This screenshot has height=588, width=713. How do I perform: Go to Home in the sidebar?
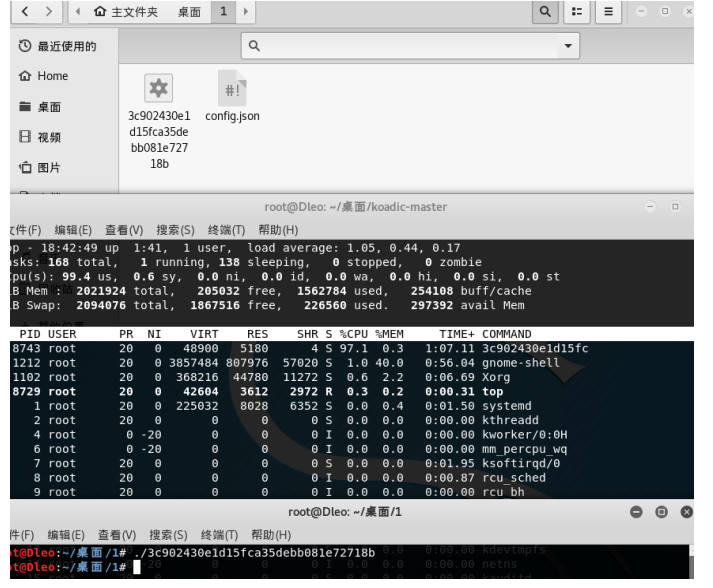(52, 76)
